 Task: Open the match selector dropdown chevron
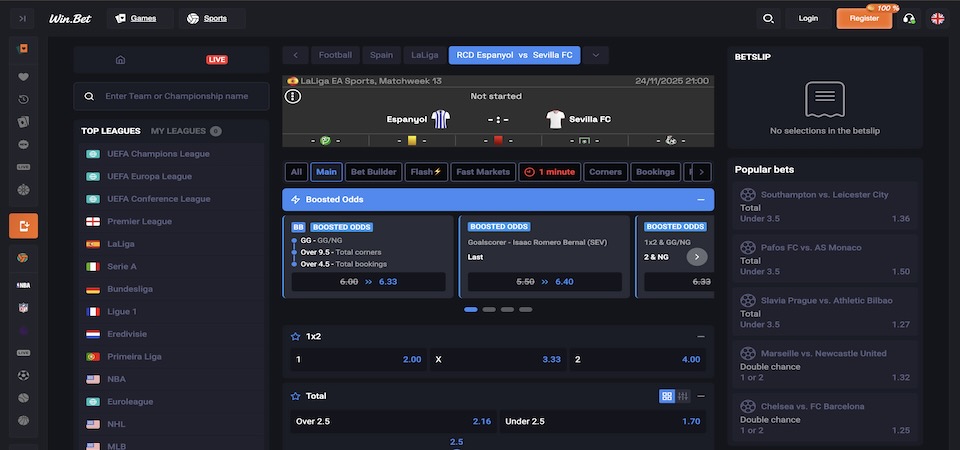pyautogui.click(x=596, y=55)
